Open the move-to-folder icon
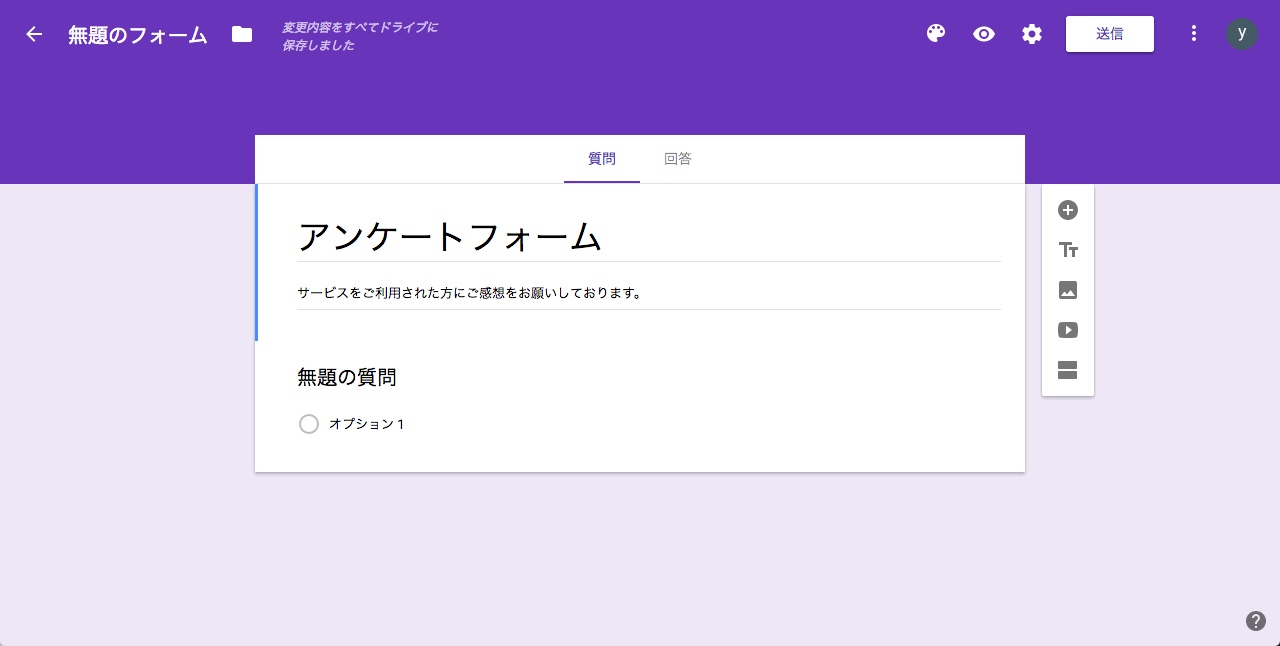The width and height of the screenshot is (1280, 646). point(242,34)
